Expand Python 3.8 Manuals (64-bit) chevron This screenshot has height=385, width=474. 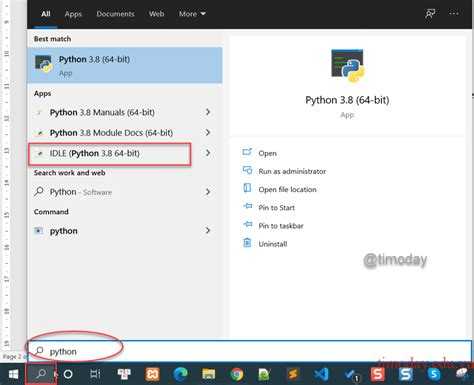click(x=208, y=112)
